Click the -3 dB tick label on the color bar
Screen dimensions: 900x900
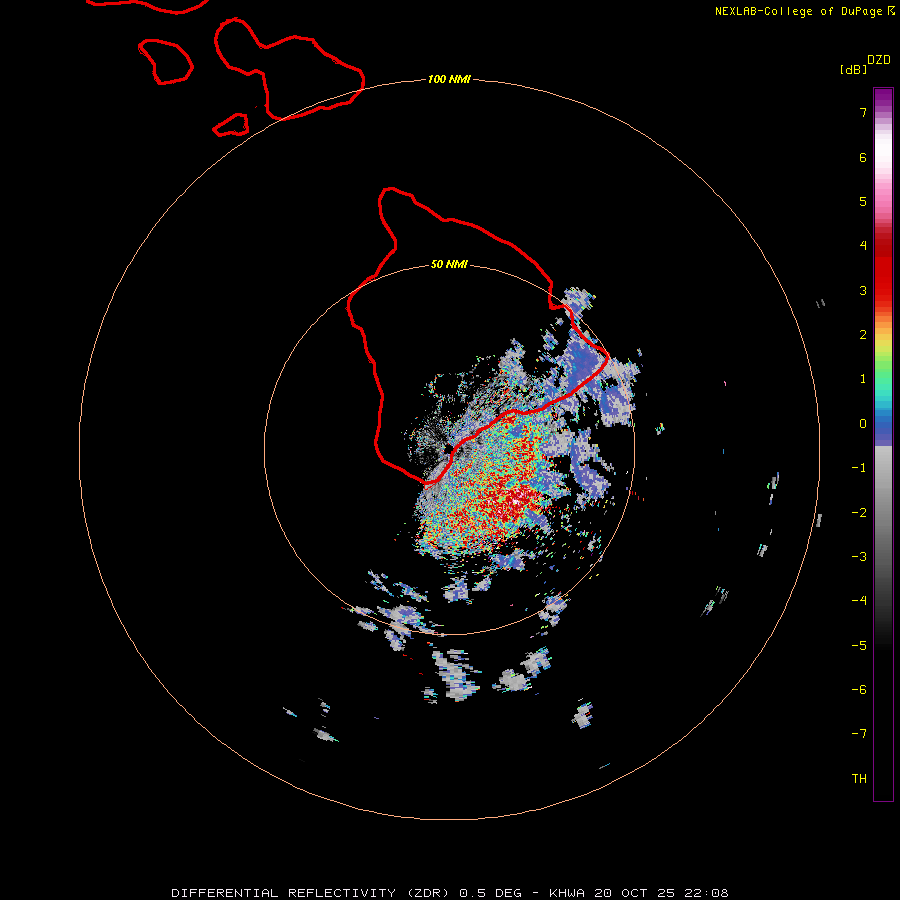coord(859,557)
